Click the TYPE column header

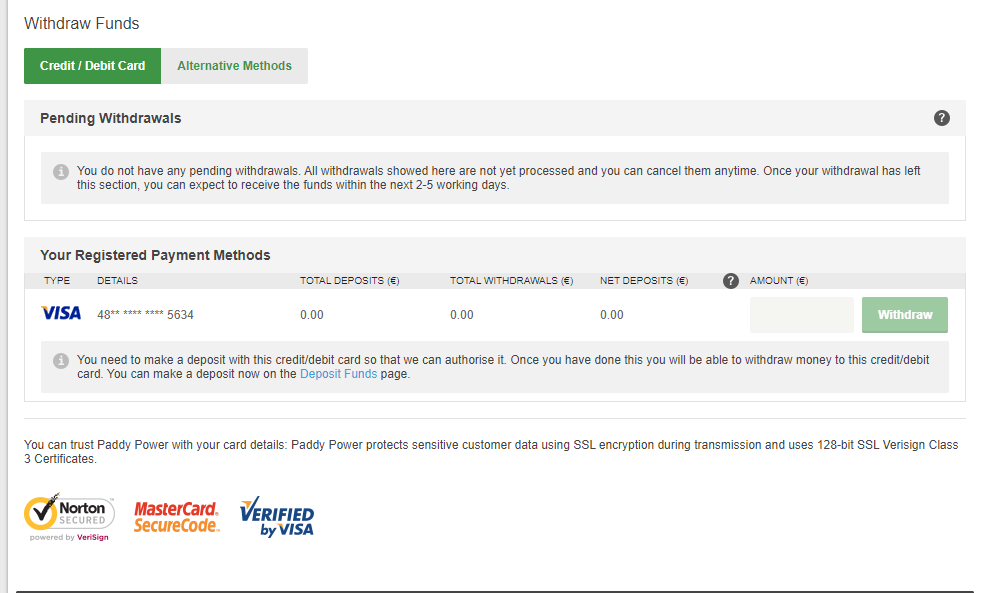[x=57, y=281]
